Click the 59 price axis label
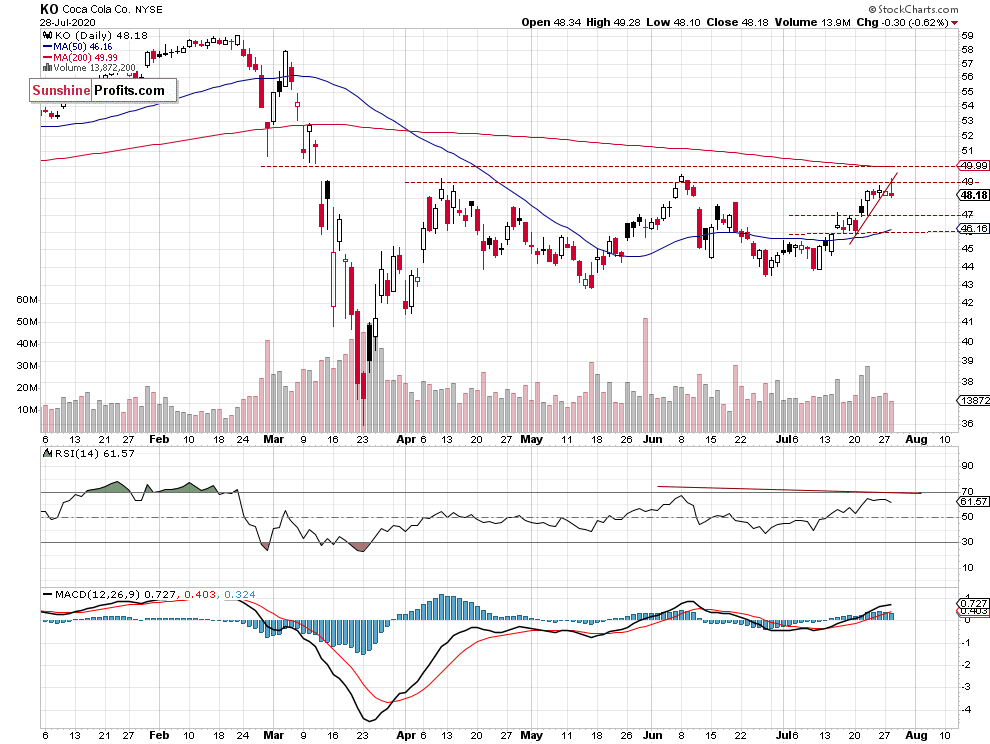The image size is (990, 744). (x=967, y=35)
